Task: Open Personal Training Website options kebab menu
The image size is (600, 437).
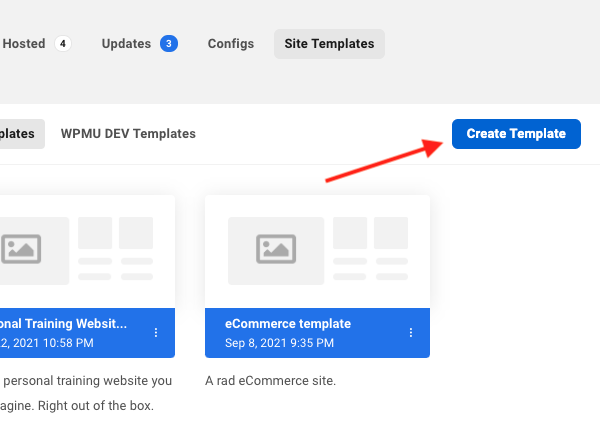Action: coord(156,333)
